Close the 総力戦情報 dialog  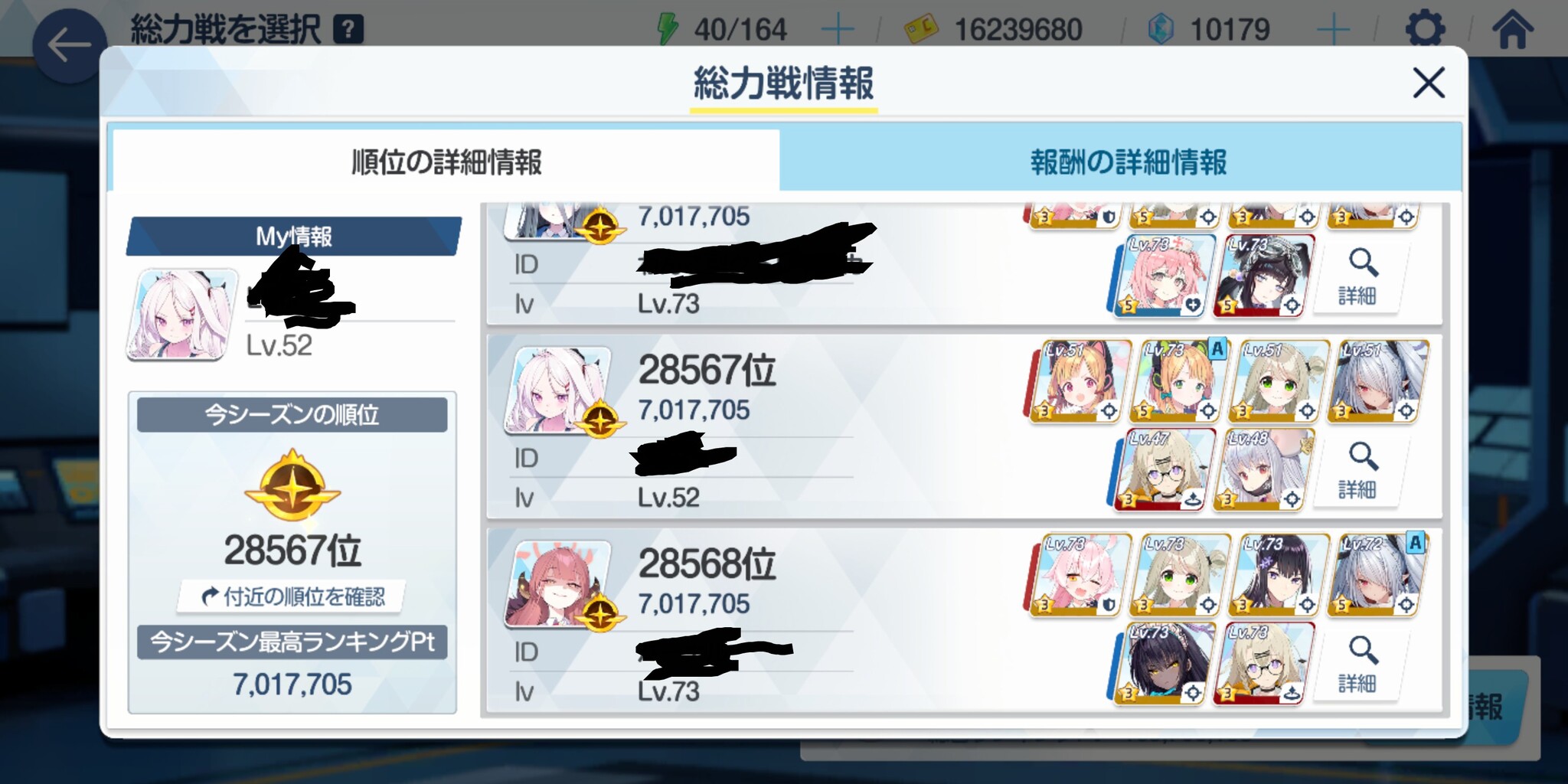tap(1428, 83)
